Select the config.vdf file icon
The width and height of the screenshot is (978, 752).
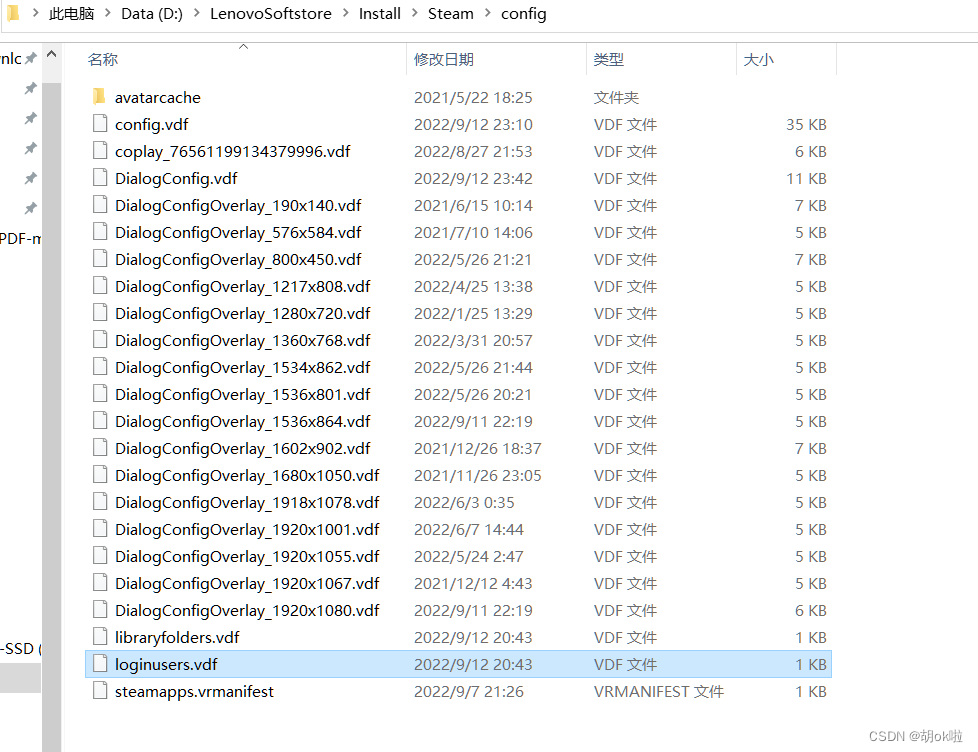tap(99, 124)
